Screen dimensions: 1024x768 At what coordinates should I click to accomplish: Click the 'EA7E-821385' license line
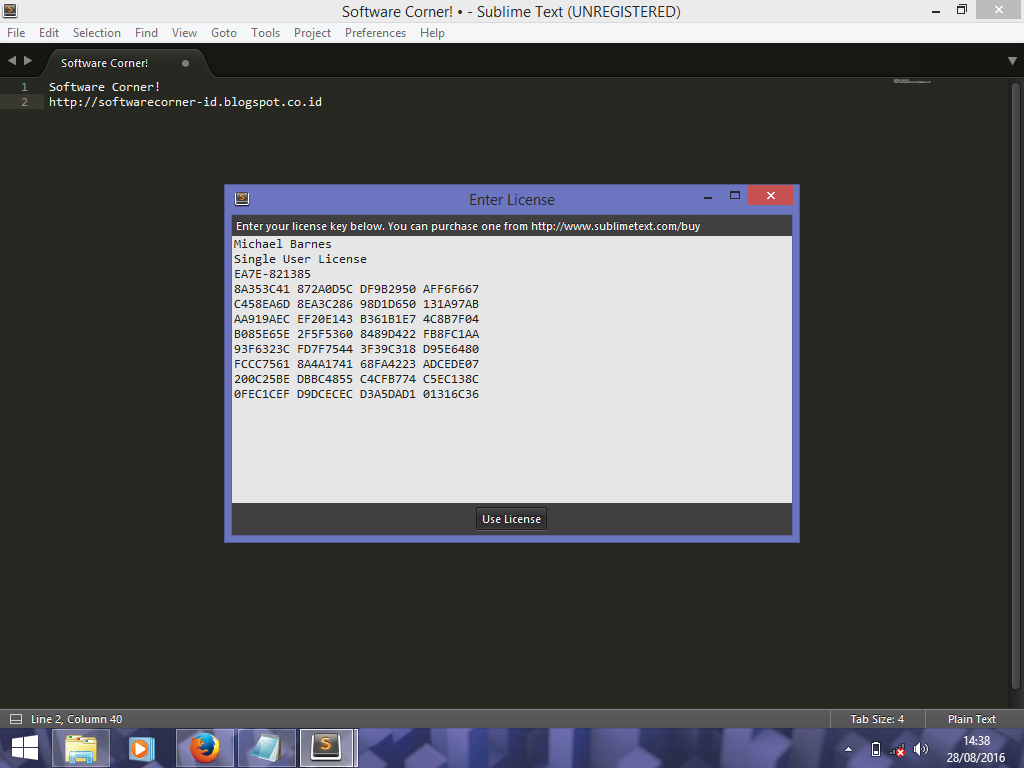point(272,274)
